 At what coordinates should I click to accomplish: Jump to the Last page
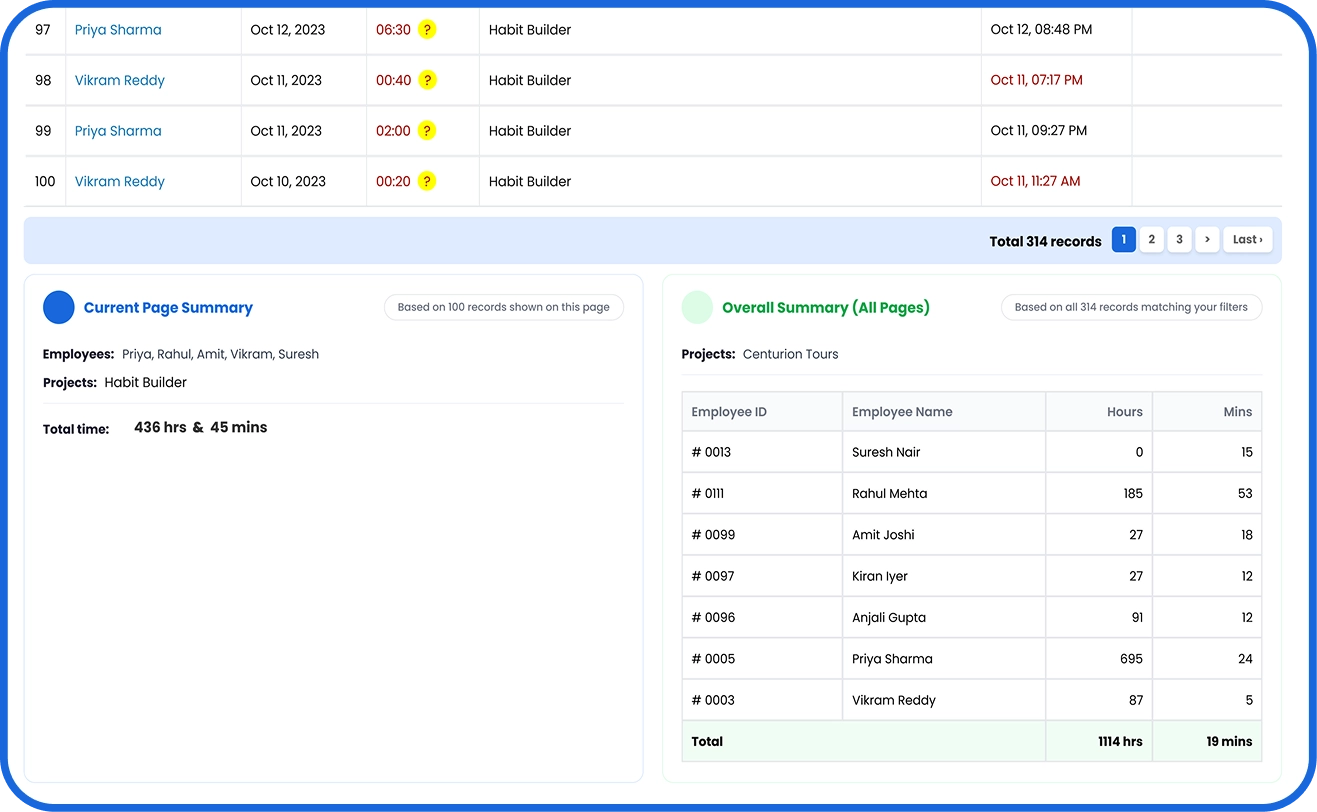tap(1248, 240)
